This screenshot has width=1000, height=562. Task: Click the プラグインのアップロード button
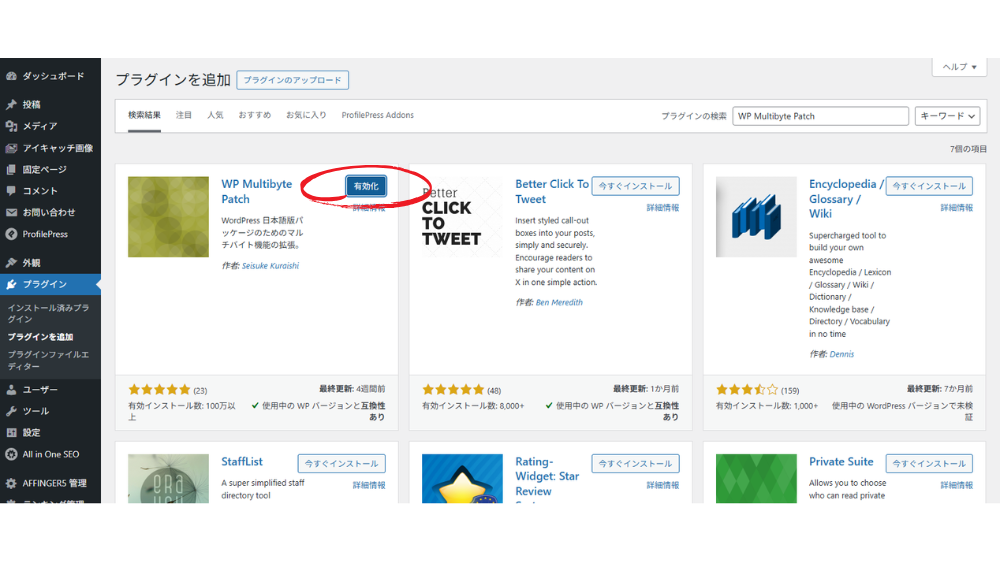point(293,80)
